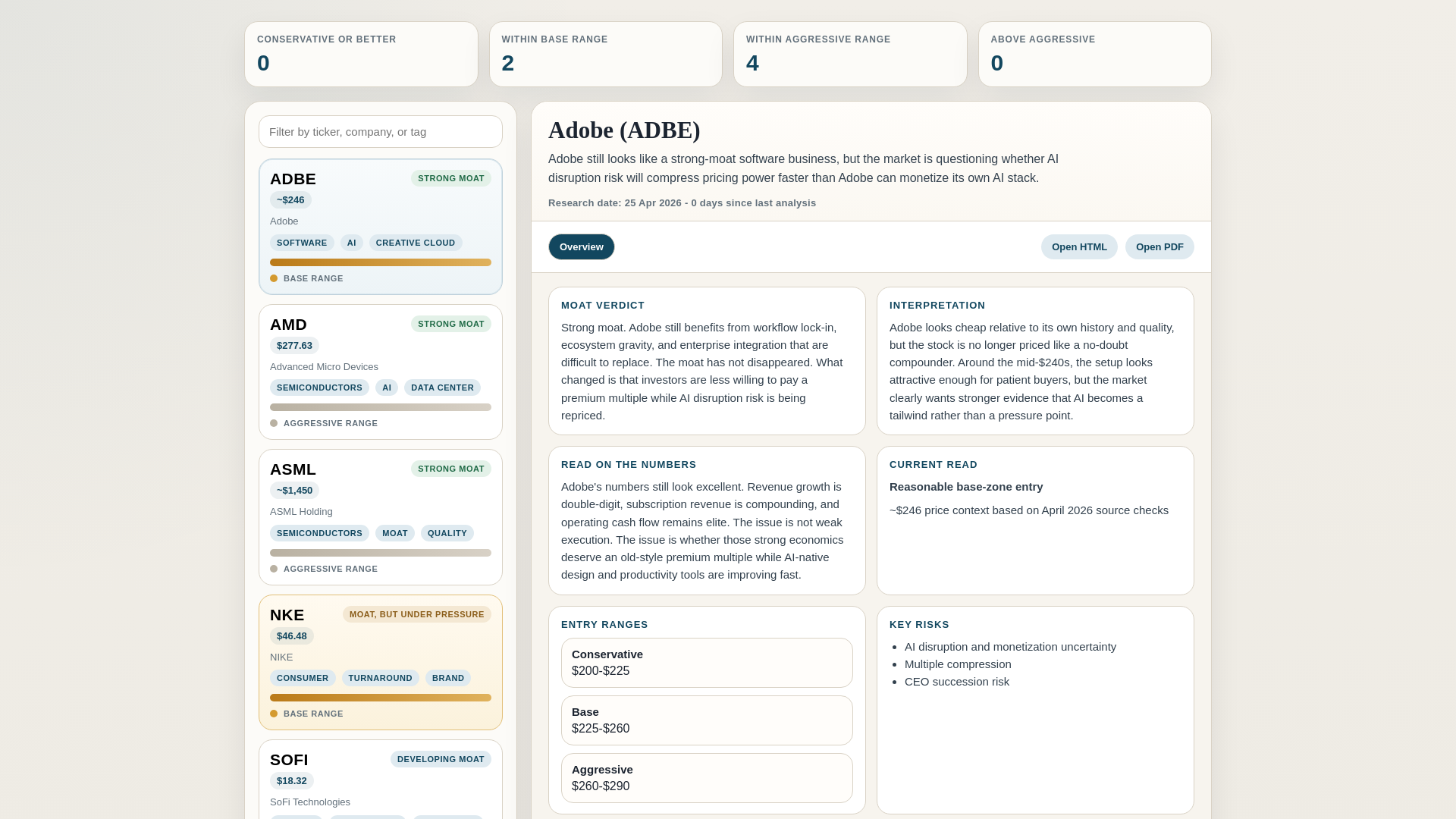Click the TURNAROUND tag
1456x819 pixels.
(x=381, y=678)
